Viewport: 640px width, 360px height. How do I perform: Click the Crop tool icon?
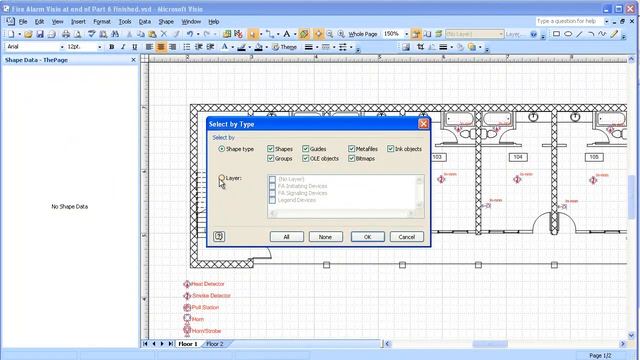coord(420,47)
